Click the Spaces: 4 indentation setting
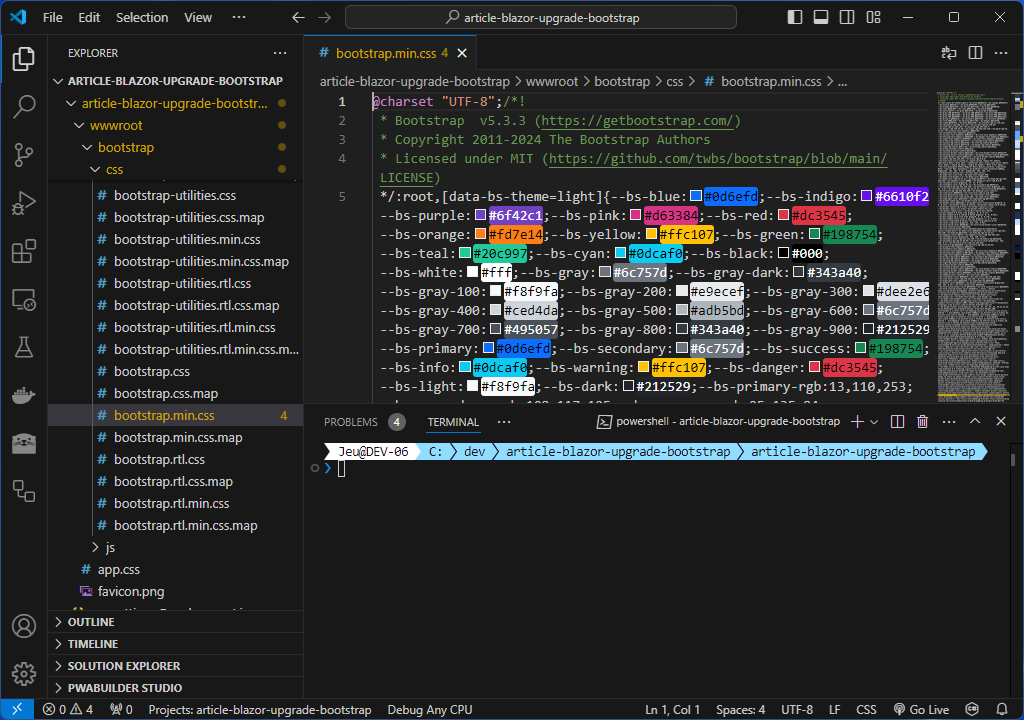The width and height of the screenshot is (1024, 720). coord(741,710)
